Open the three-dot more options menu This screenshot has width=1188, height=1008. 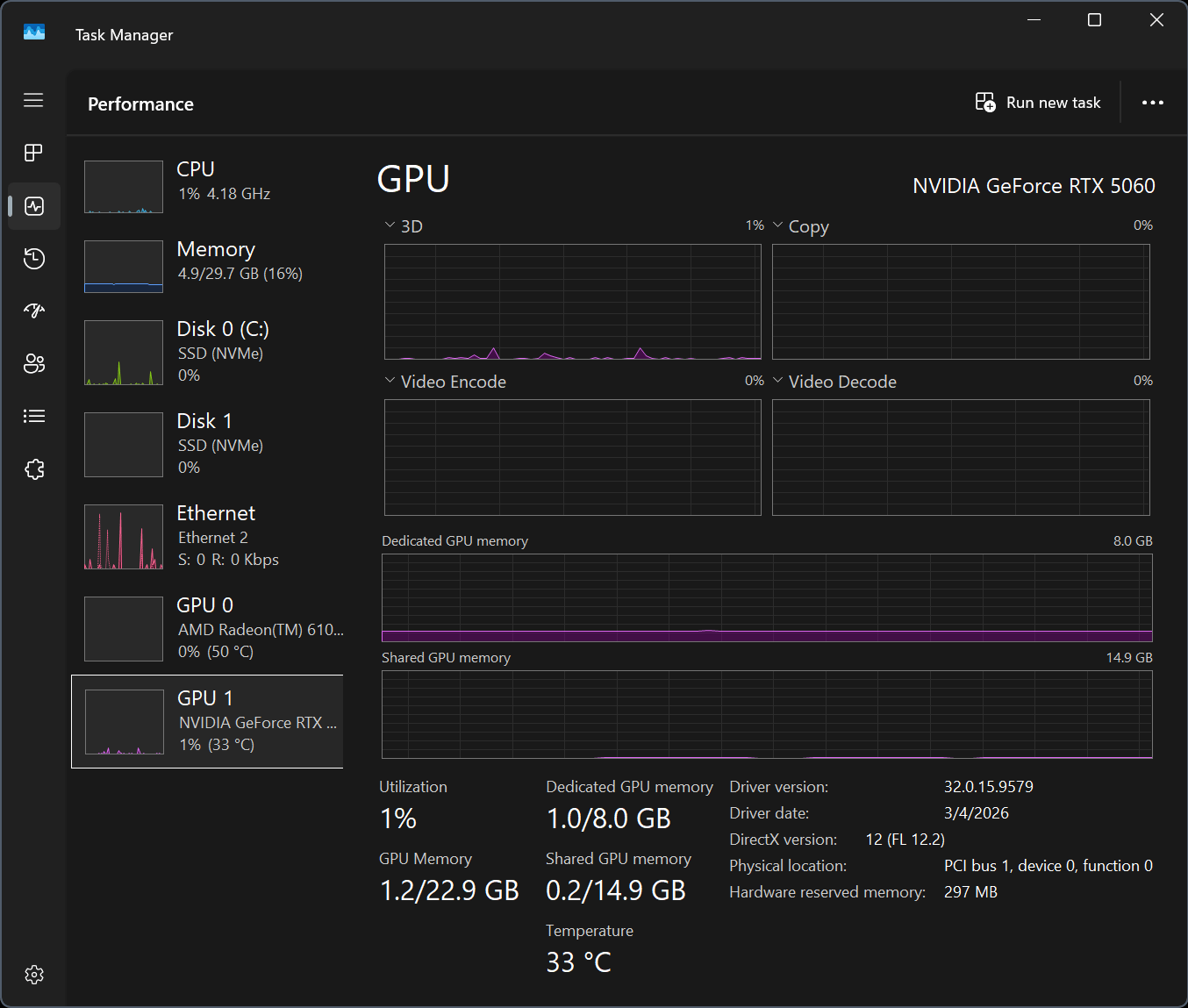click(x=1153, y=103)
